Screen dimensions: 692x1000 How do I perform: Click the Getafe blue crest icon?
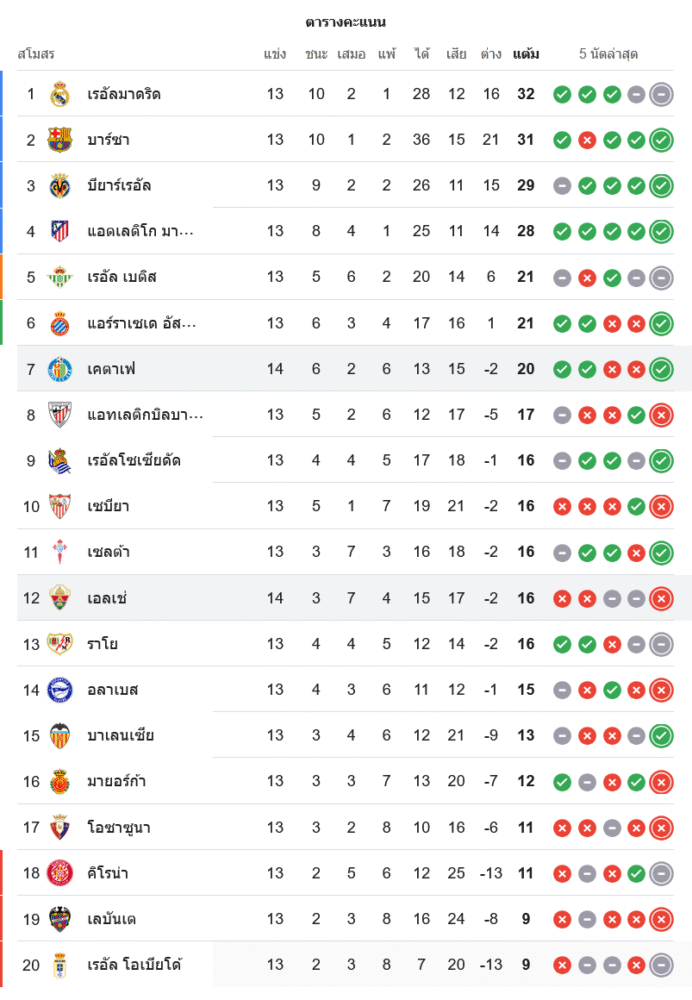[60, 369]
